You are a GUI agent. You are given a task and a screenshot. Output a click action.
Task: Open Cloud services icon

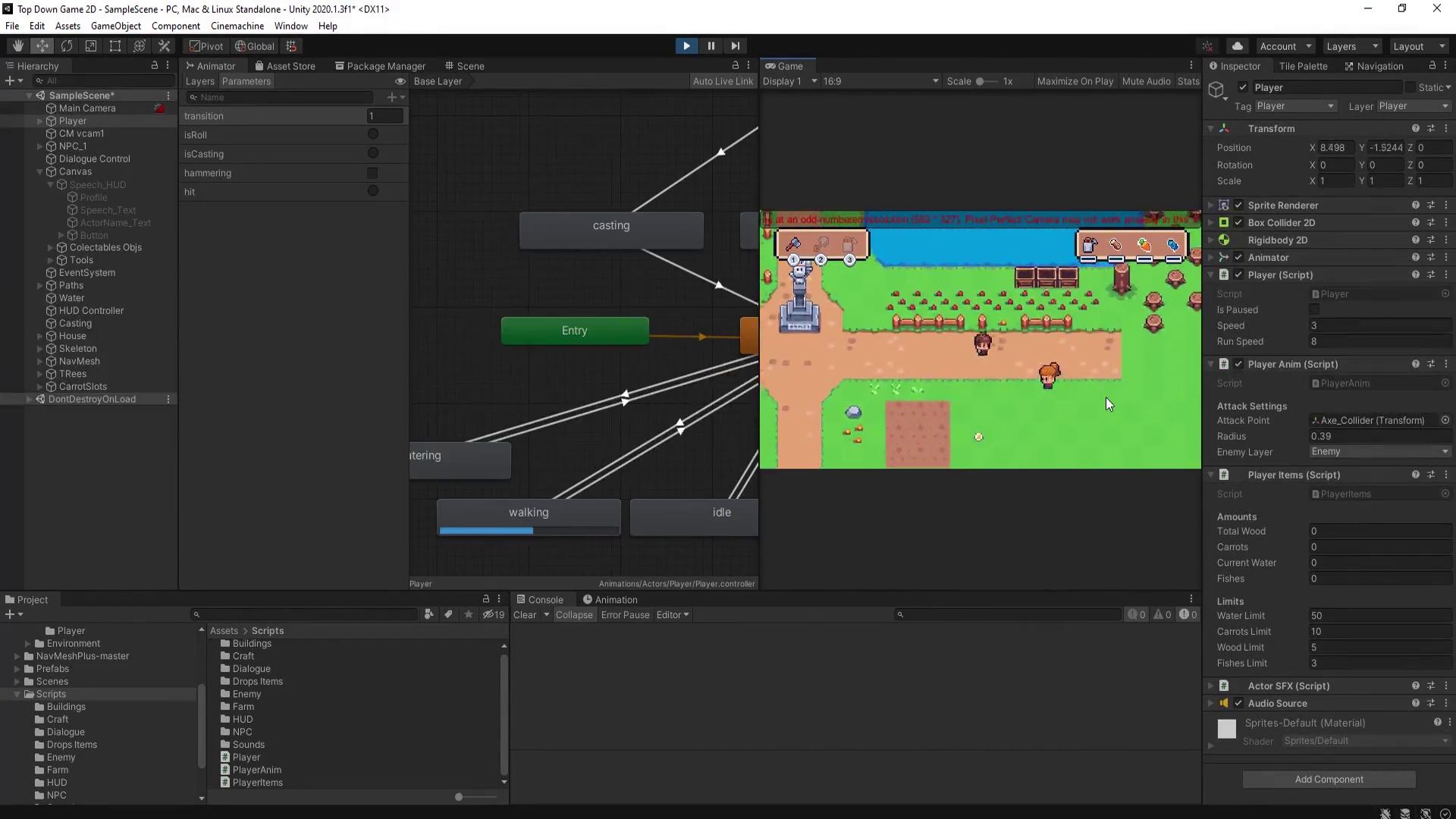point(1238,46)
